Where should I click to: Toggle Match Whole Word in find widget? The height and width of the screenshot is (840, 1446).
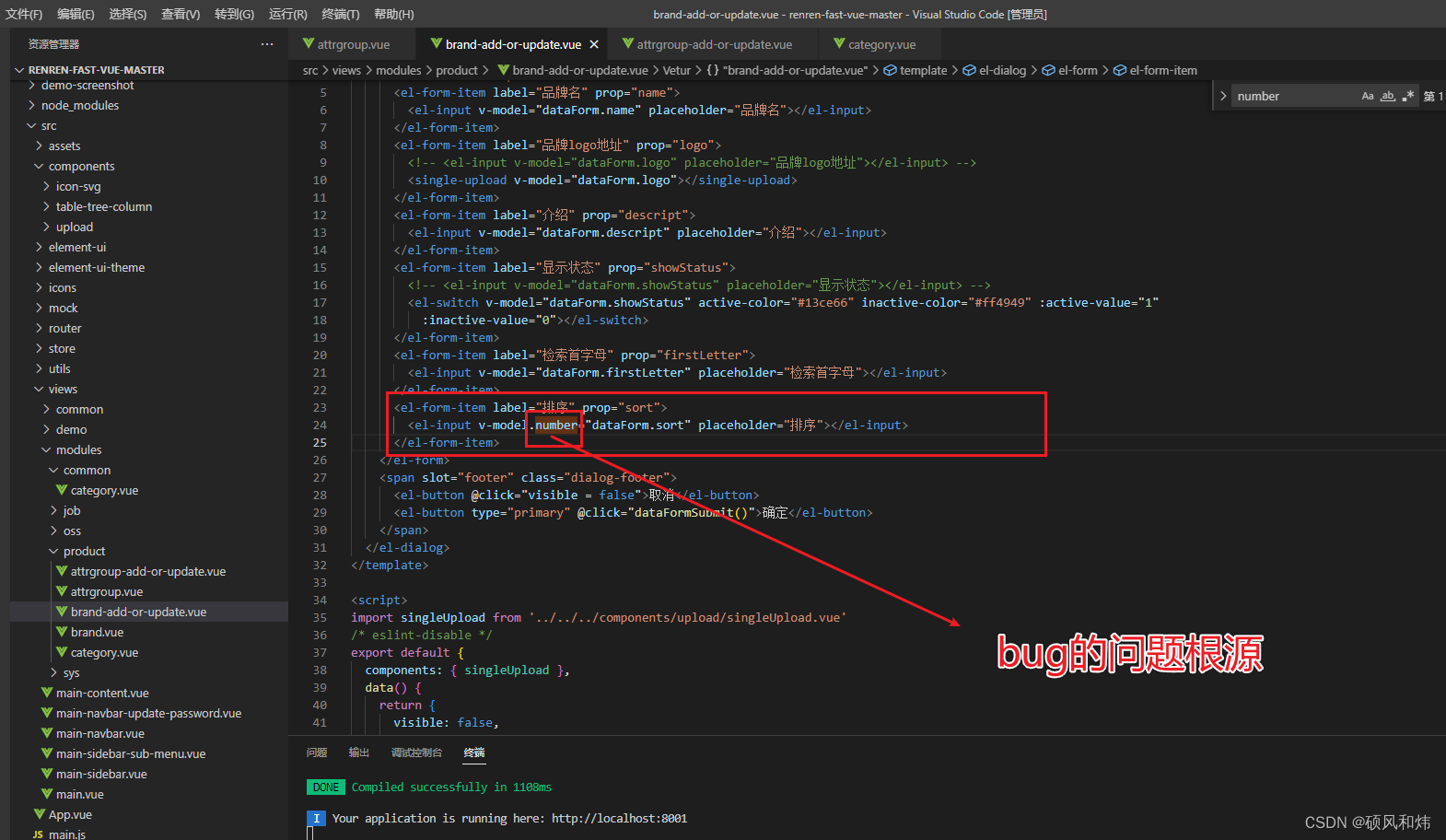1388,96
